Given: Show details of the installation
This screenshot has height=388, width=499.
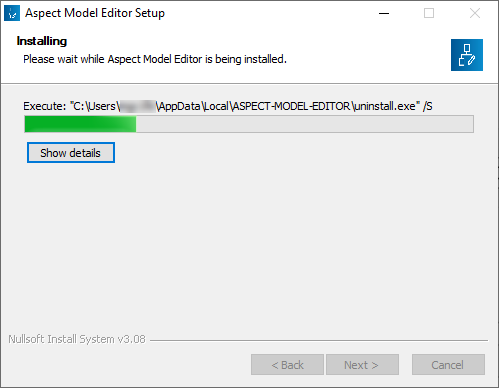Looking at the screenshot, I should (x=71, y=153).
